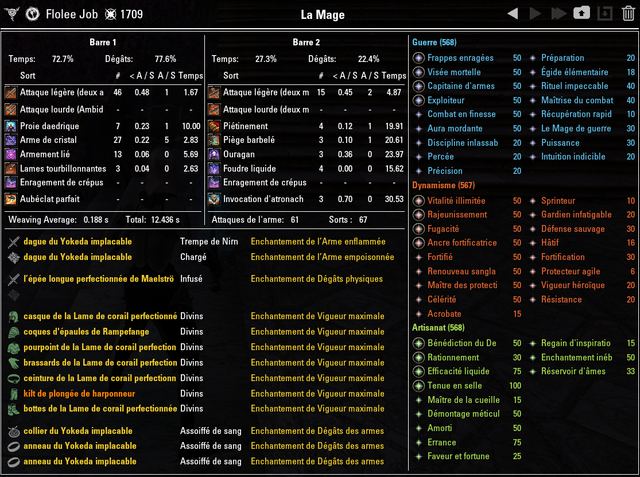Click the l'épée longue perfectionnée de Maelströ item
Image resolution: width=640 pixels, height=477 pixels.
(98, 279)
